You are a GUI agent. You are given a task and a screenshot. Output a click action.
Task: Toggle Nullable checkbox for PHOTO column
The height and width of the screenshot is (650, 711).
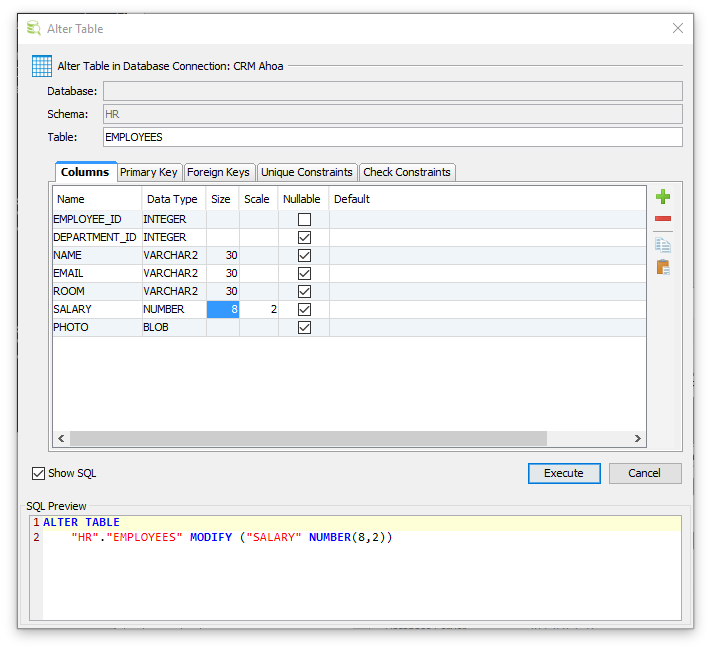[x=304, y=327]
